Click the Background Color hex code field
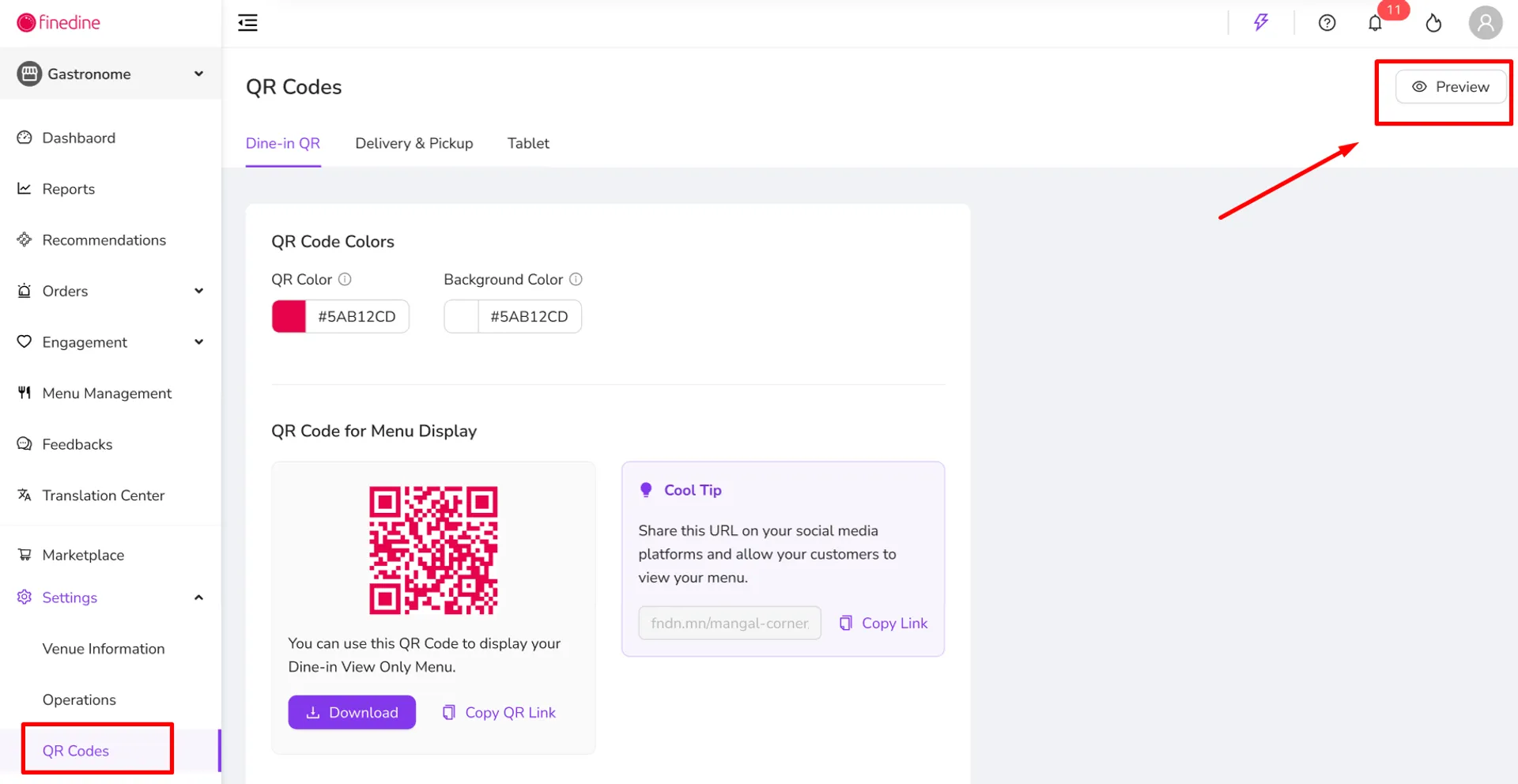This screenshot has width=1518, height=784. pyautogui.click(x=530, y=316)
